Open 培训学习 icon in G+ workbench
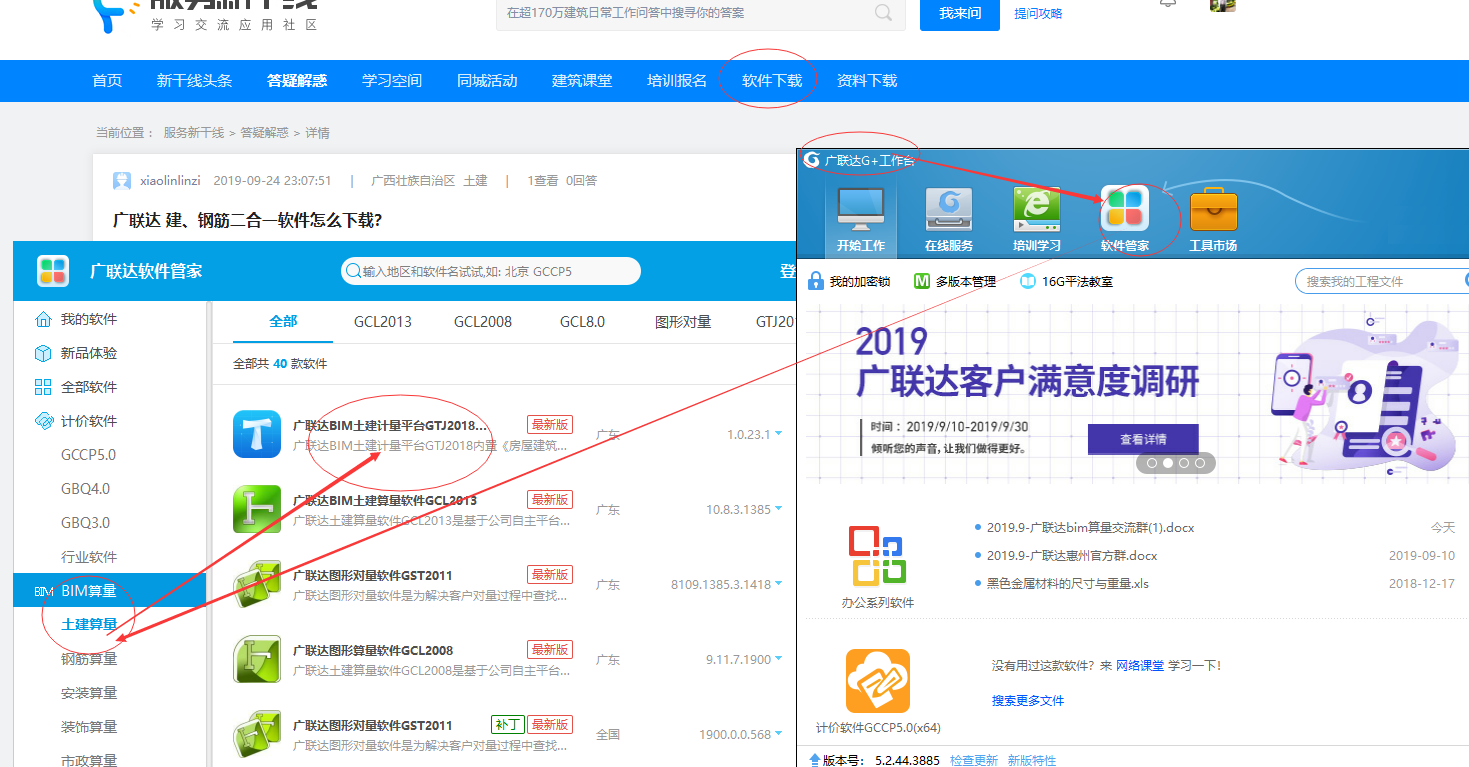The width and height of the screenshot is (1469, 767). (x=1037, y=209)
